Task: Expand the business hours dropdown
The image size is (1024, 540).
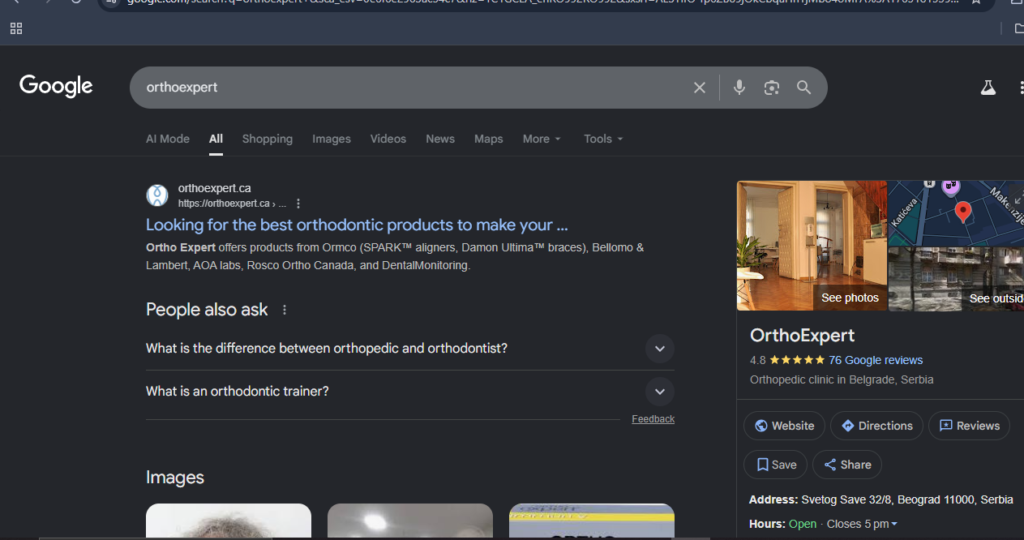Action: coord(894,524)
